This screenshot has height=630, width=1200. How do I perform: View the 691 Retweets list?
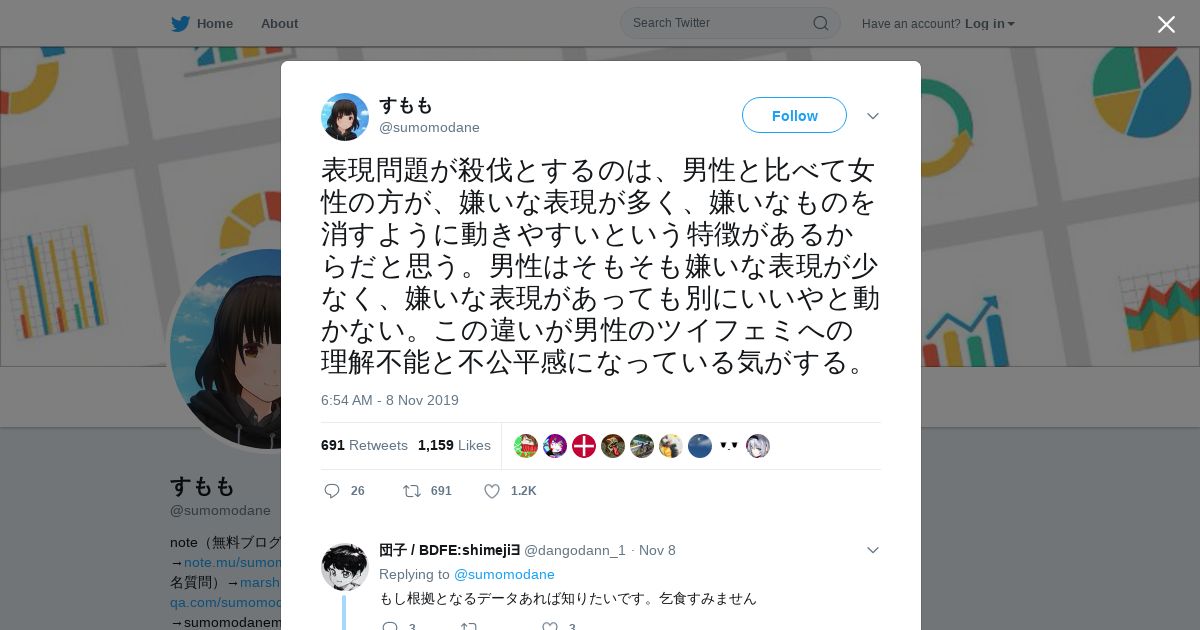pos(364,445)
